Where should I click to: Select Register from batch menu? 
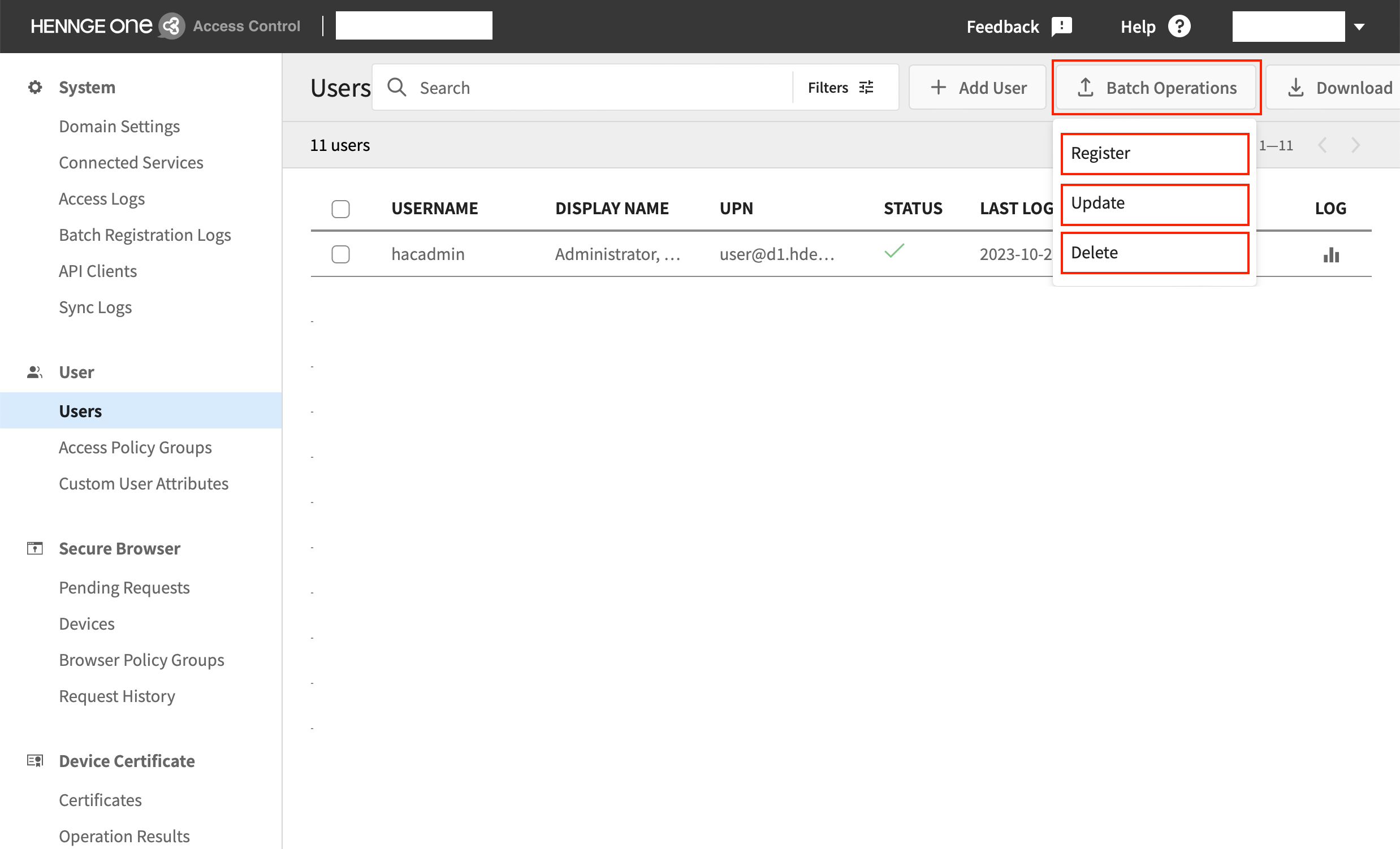click(x=1155, y=153)
